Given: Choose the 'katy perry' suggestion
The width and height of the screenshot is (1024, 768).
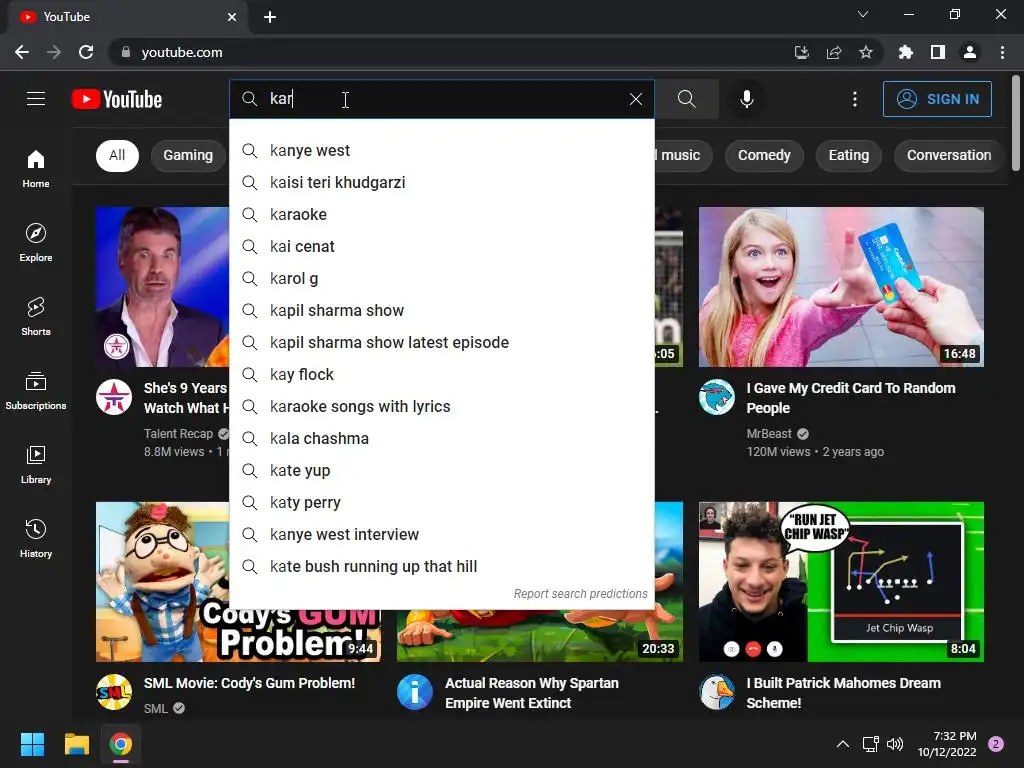Looking at the screenshot, I should (441, 502).
